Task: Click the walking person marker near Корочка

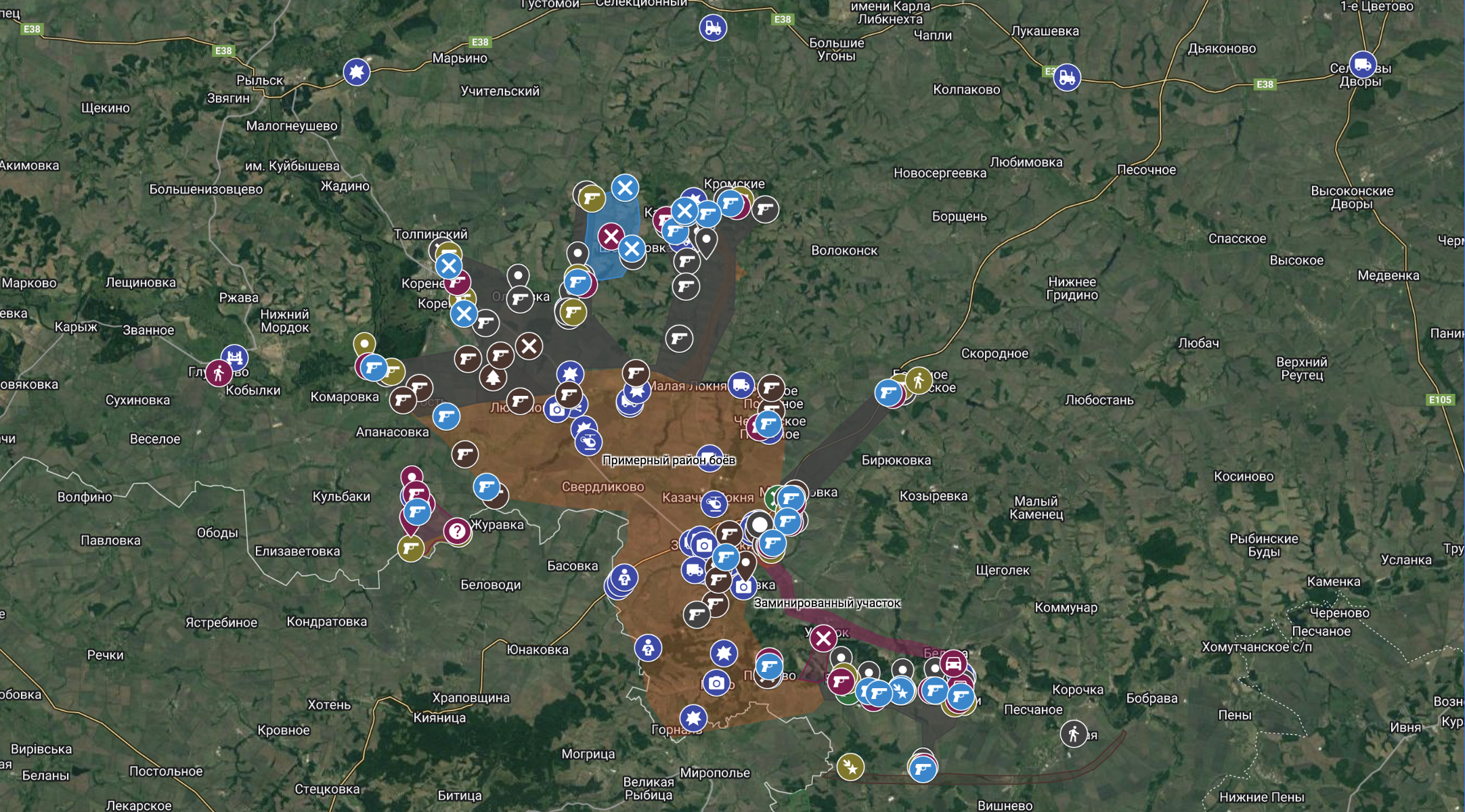Action: click(1073, 734)
